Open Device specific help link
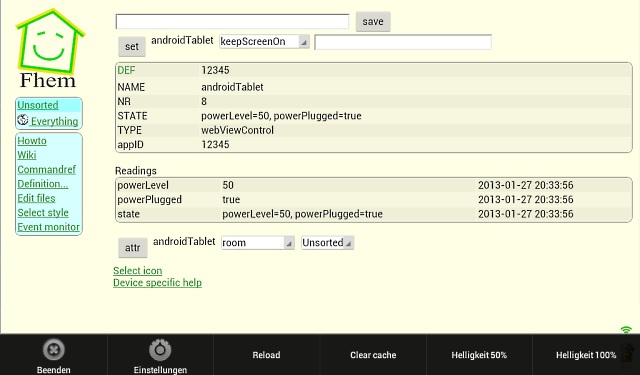The height and width of the screenshot is (375, 640). point(158,283)
